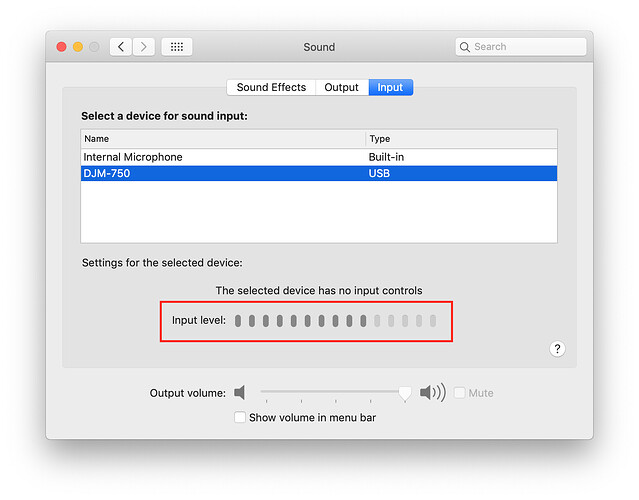Image resolution: width=639 pixels, height=500 pixels.
Task: Click the Name column header
Action: (222, 139)
